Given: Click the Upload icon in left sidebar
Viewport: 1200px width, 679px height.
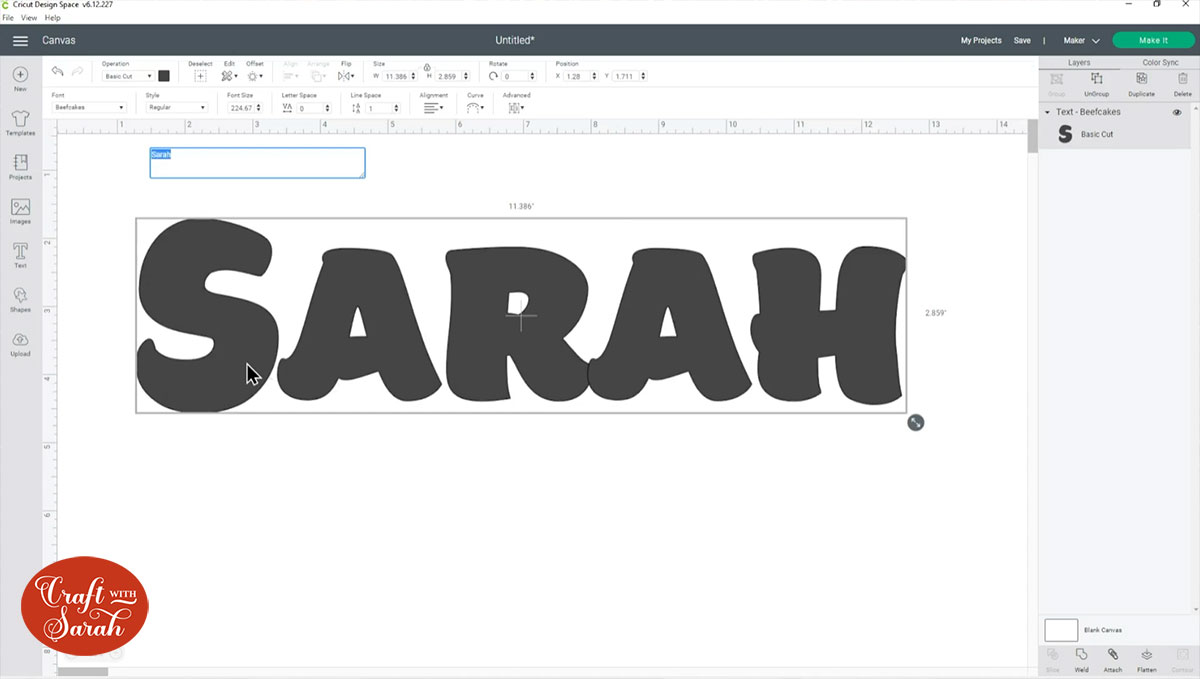Looking at the screenshot, I should (x=20, y=345).
